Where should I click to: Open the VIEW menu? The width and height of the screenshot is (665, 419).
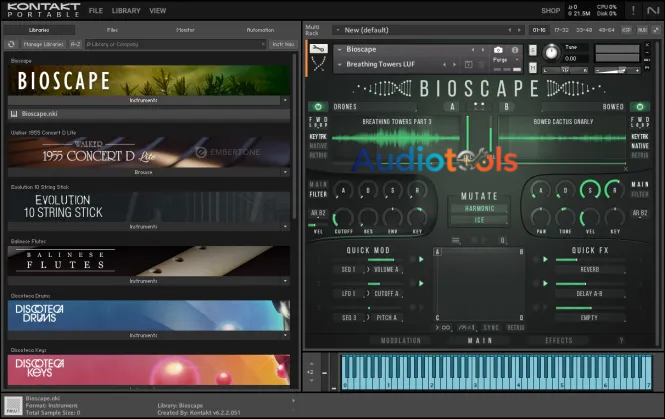coord(157,11)
